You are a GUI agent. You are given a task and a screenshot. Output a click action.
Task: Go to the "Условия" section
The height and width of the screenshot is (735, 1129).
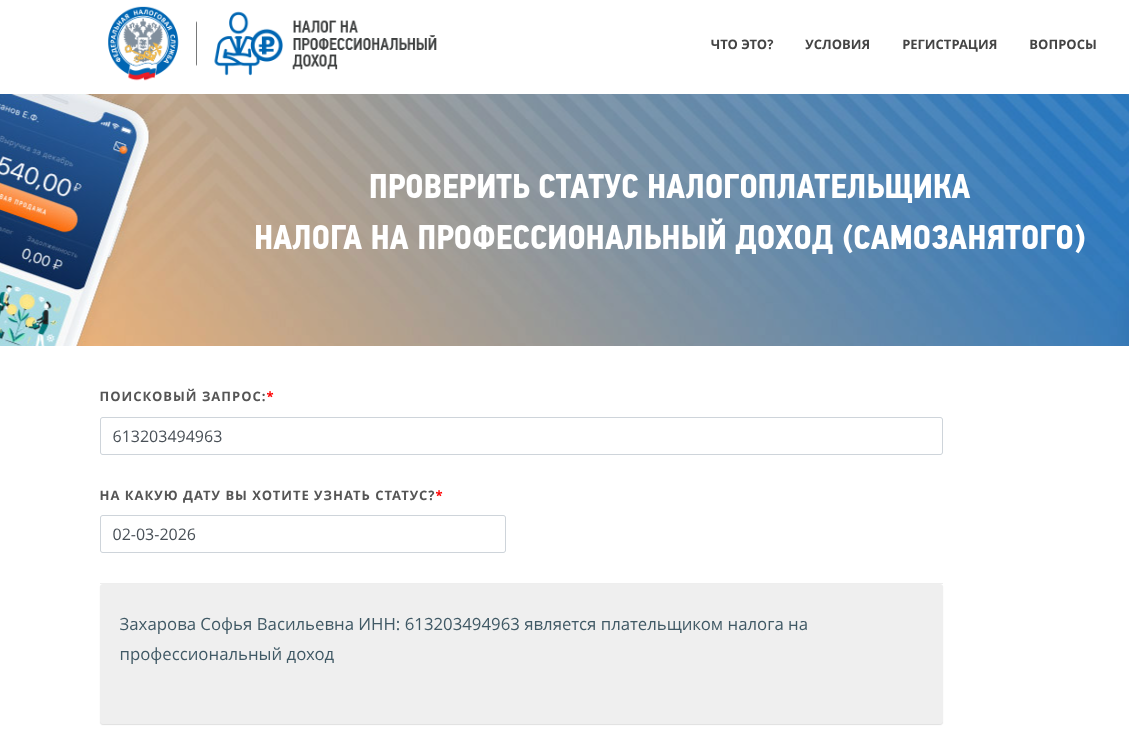837,44
